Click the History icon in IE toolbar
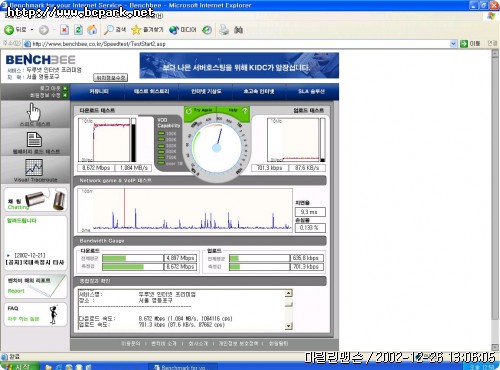The image size is (500, 370). pos(207,30)
